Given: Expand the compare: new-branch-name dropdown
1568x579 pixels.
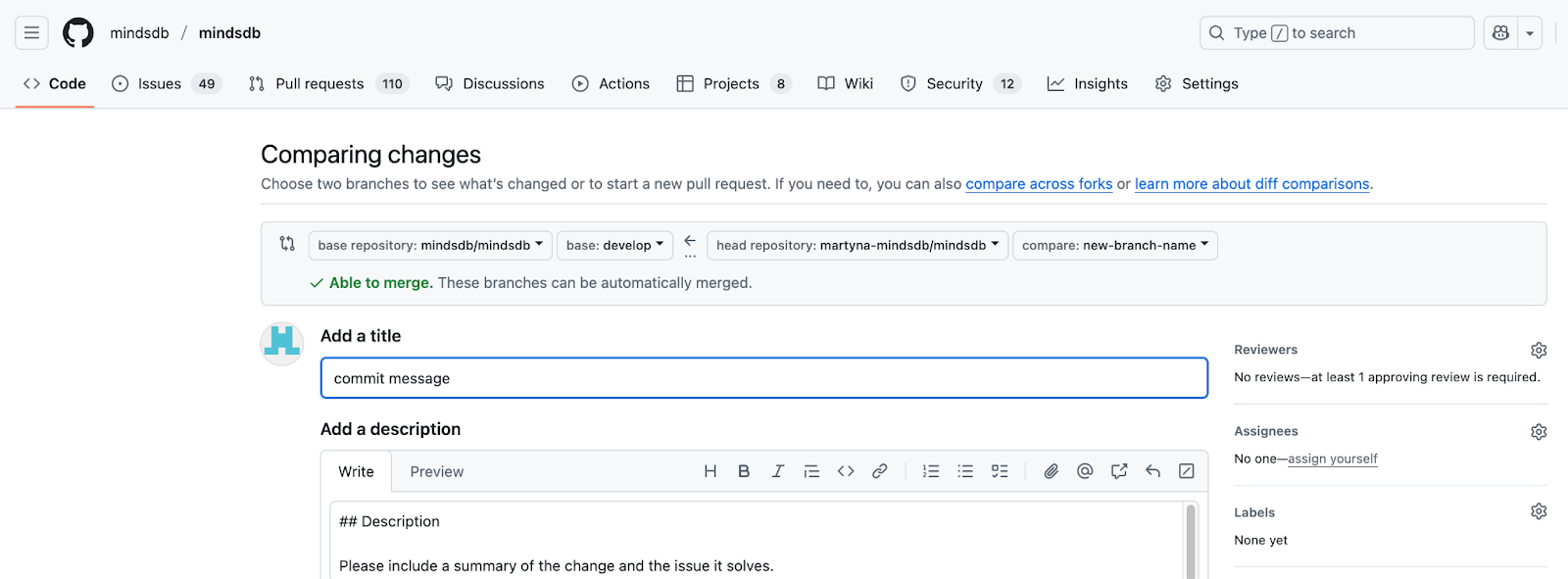Looking at the screenshot, I should 1115,245.
